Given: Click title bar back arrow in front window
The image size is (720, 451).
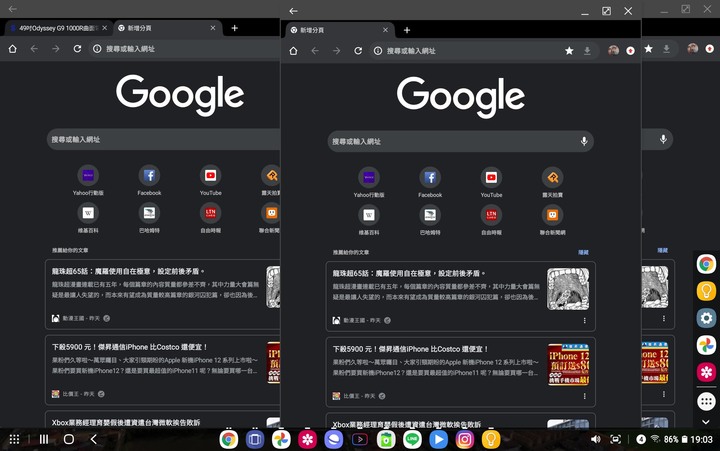Looking at the screenshot, I should click(x=293, y=11).
